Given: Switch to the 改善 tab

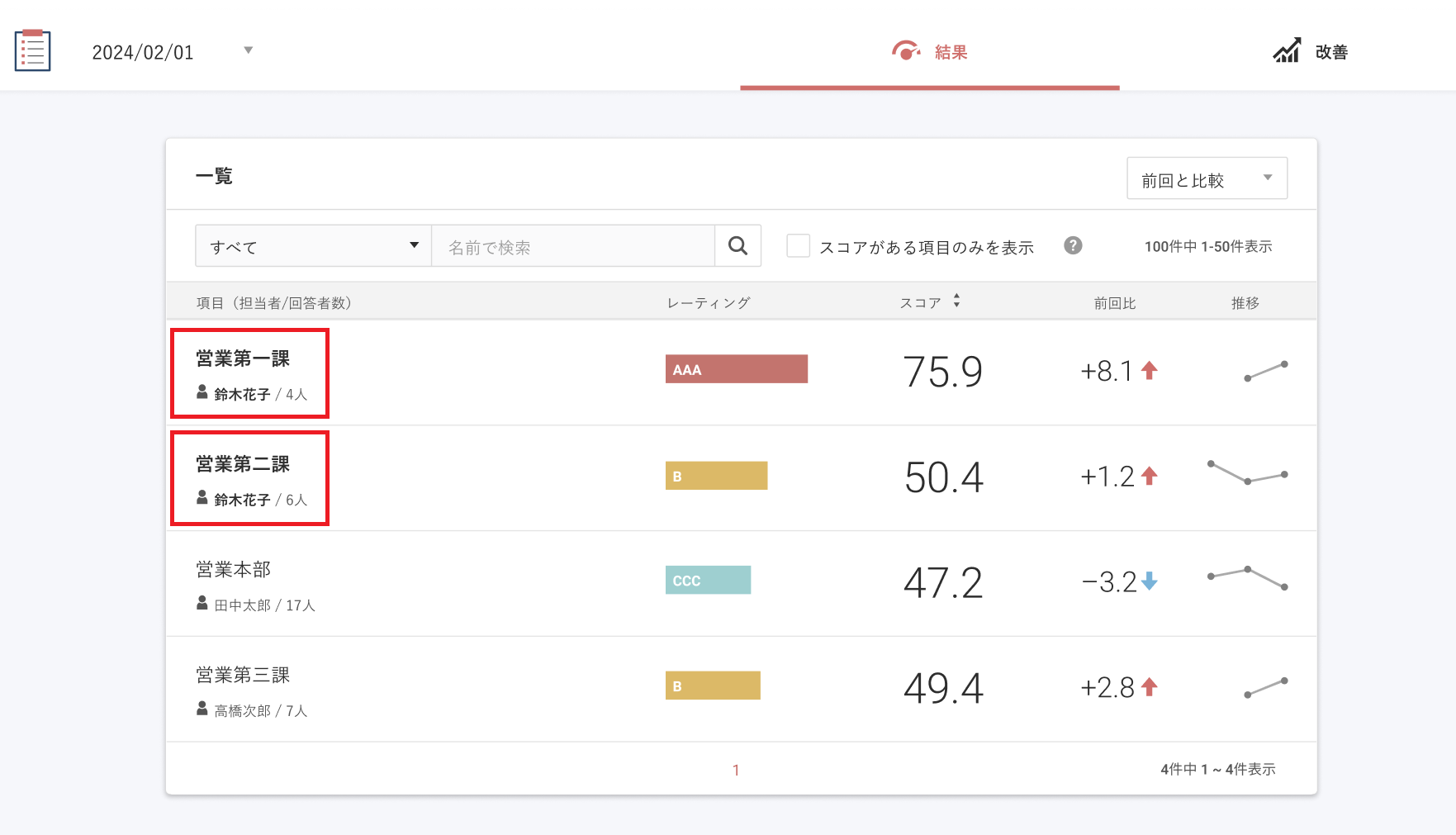Looking at the screenshot, I should click(1310, 52).
